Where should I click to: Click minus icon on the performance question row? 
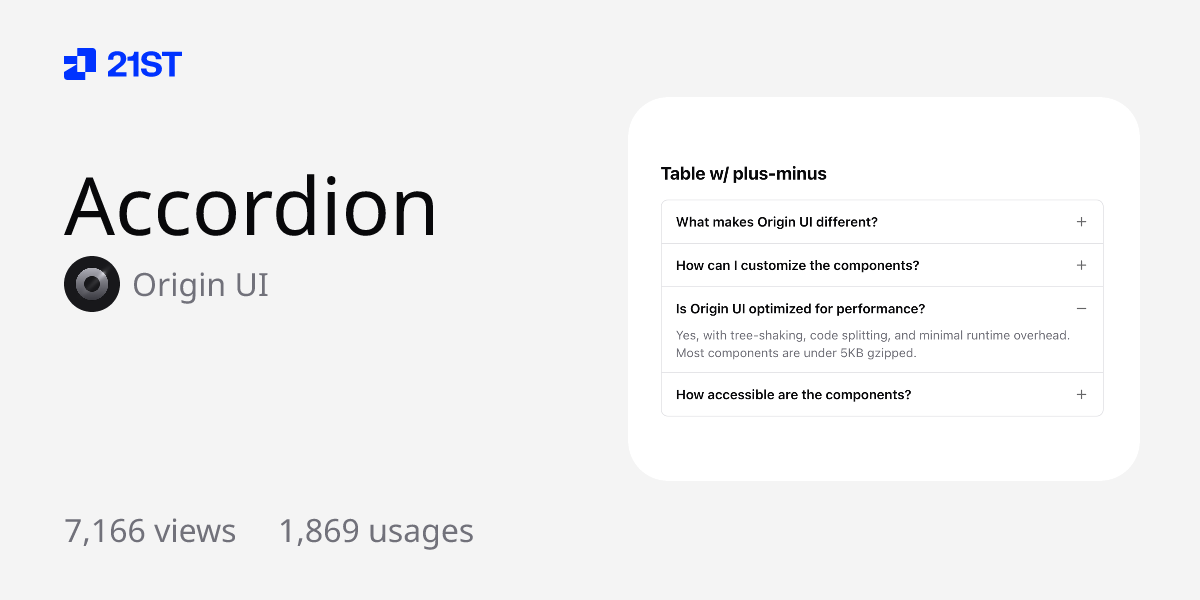pyautogui.click(x=1081, y=309)
